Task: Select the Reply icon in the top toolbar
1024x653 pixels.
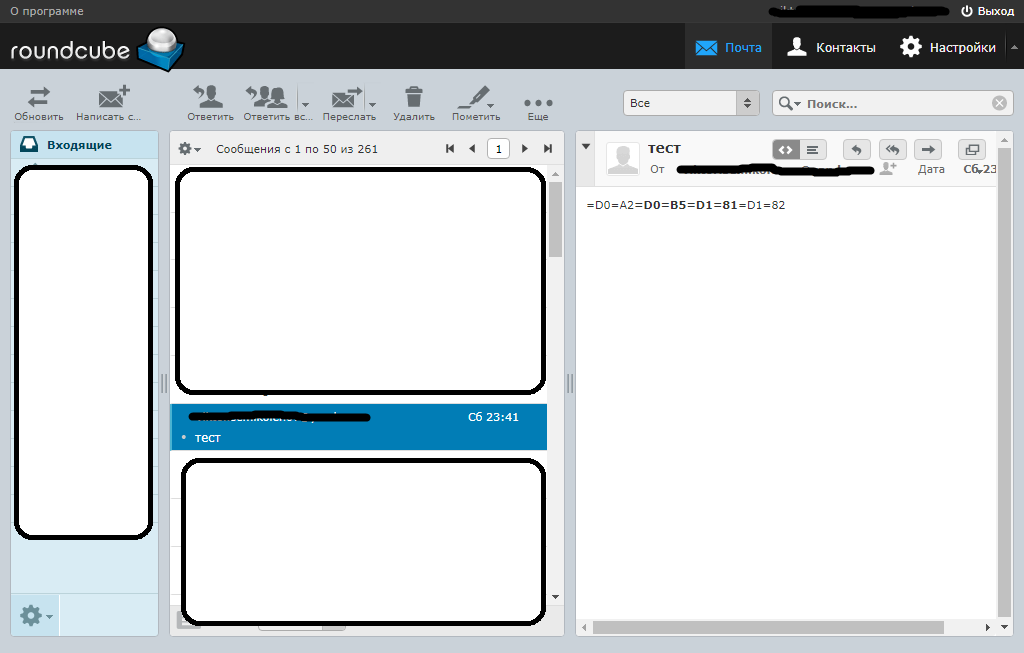Action: point(208,97)
